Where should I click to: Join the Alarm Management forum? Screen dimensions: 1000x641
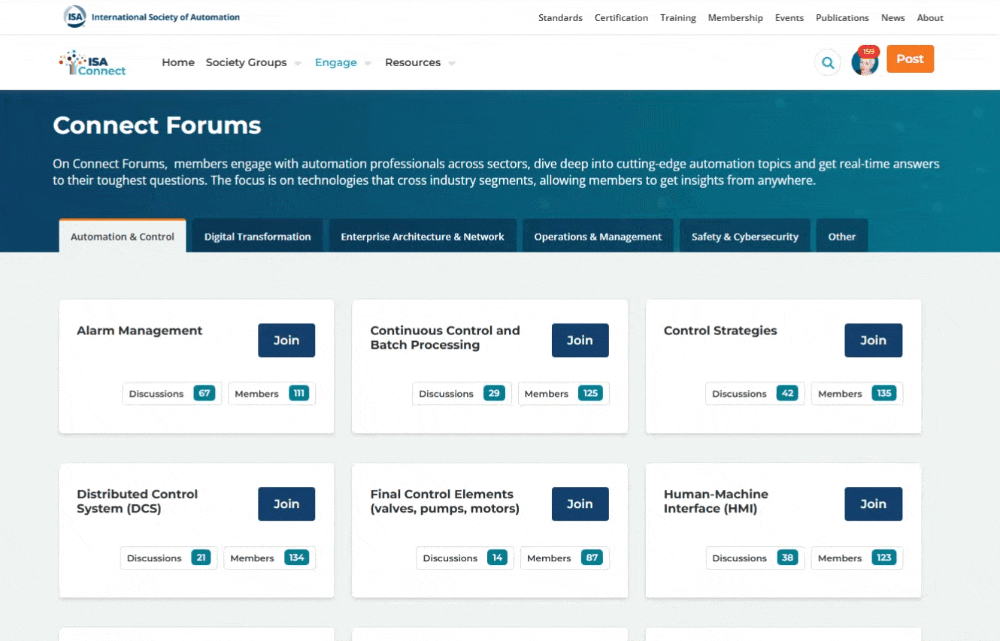pos(286,340)
